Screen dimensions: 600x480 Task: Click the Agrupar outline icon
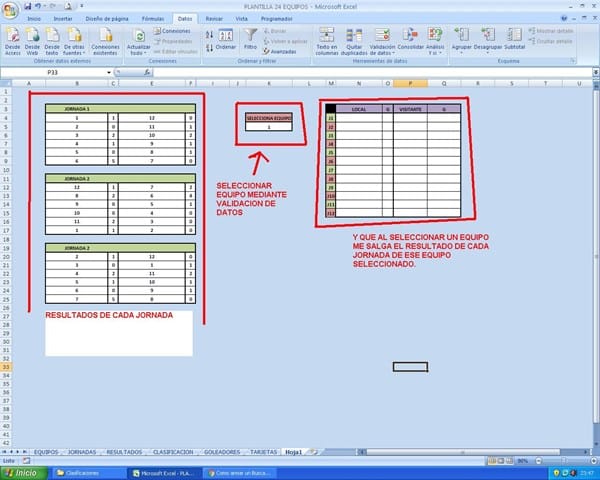[x=461, y=35]
